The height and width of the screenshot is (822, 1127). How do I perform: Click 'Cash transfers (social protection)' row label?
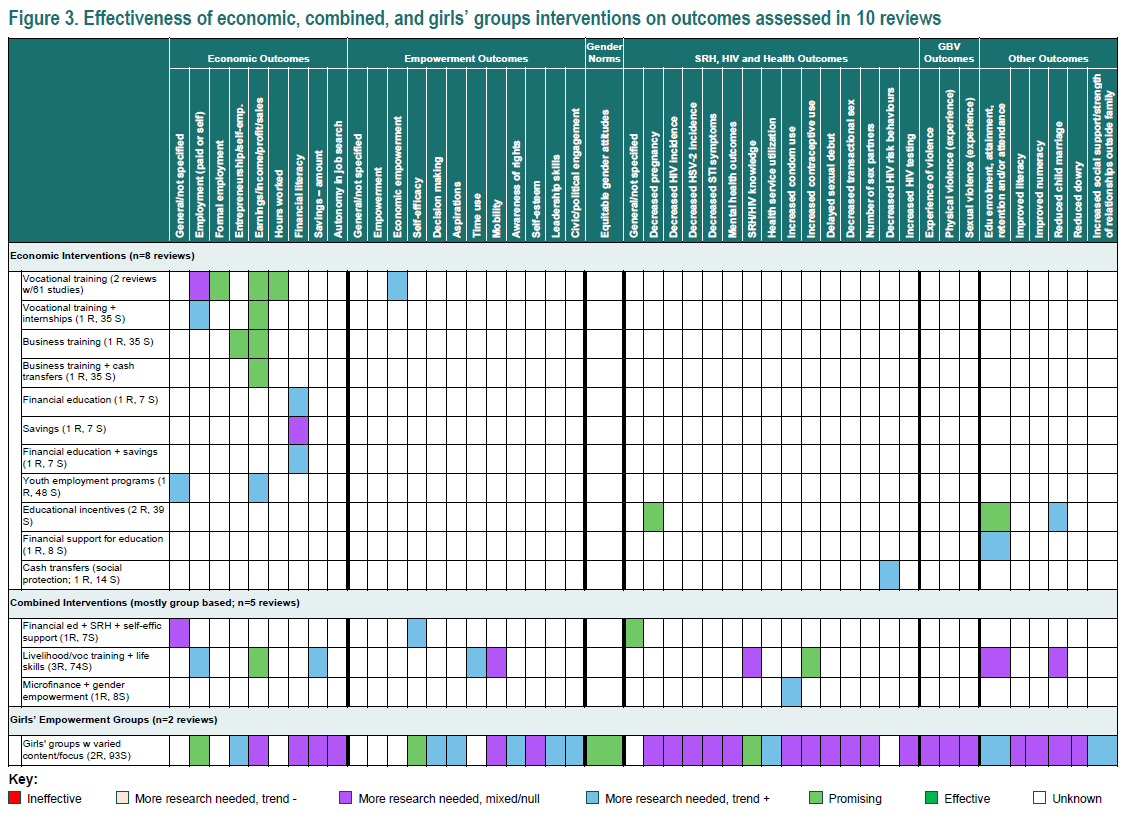click(x=72, y=574)
